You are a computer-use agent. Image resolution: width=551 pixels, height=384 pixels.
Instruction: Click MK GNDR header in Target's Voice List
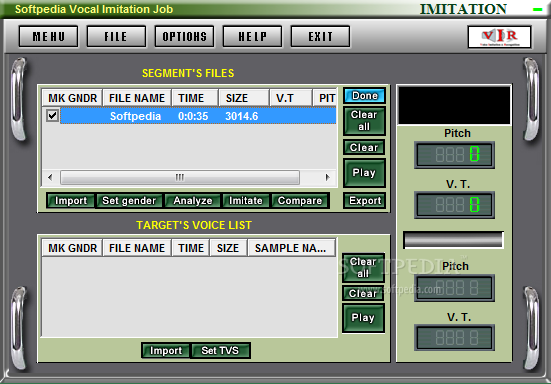click(x=72, y=248)
